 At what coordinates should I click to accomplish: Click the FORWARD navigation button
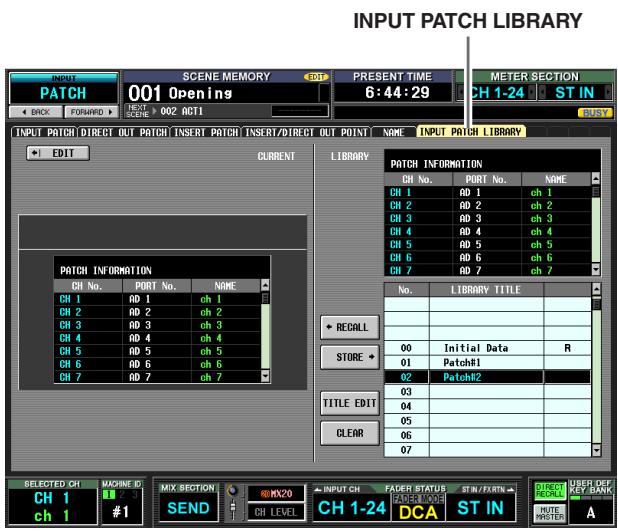click(x=91, y=112)
